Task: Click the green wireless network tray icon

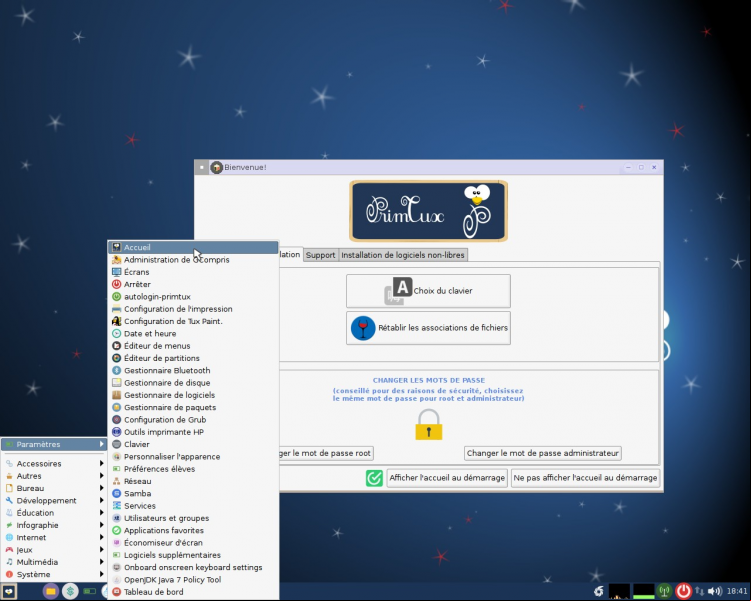Action: click(x=664, y=591)
